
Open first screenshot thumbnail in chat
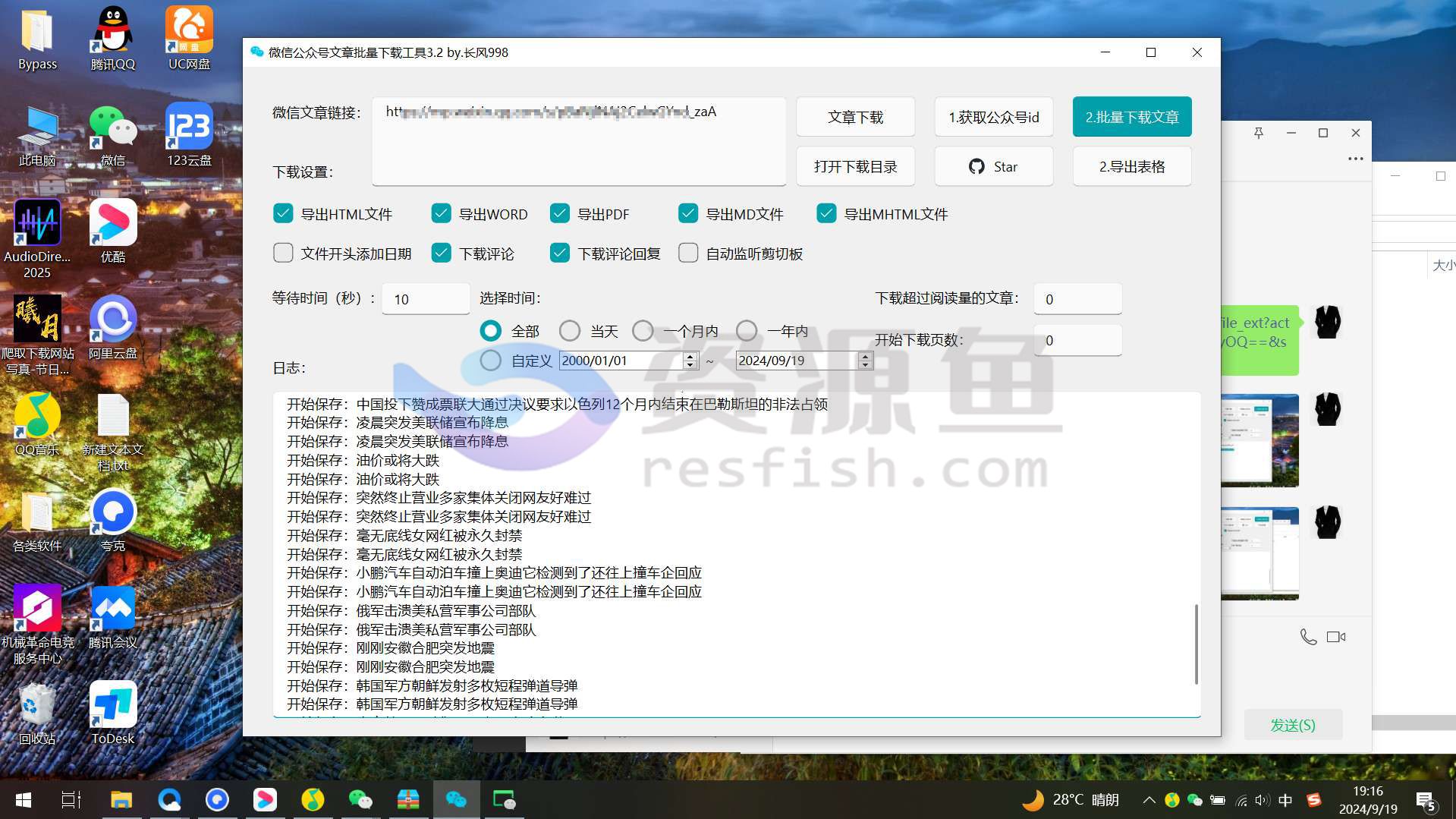[x=1259, y=439]
